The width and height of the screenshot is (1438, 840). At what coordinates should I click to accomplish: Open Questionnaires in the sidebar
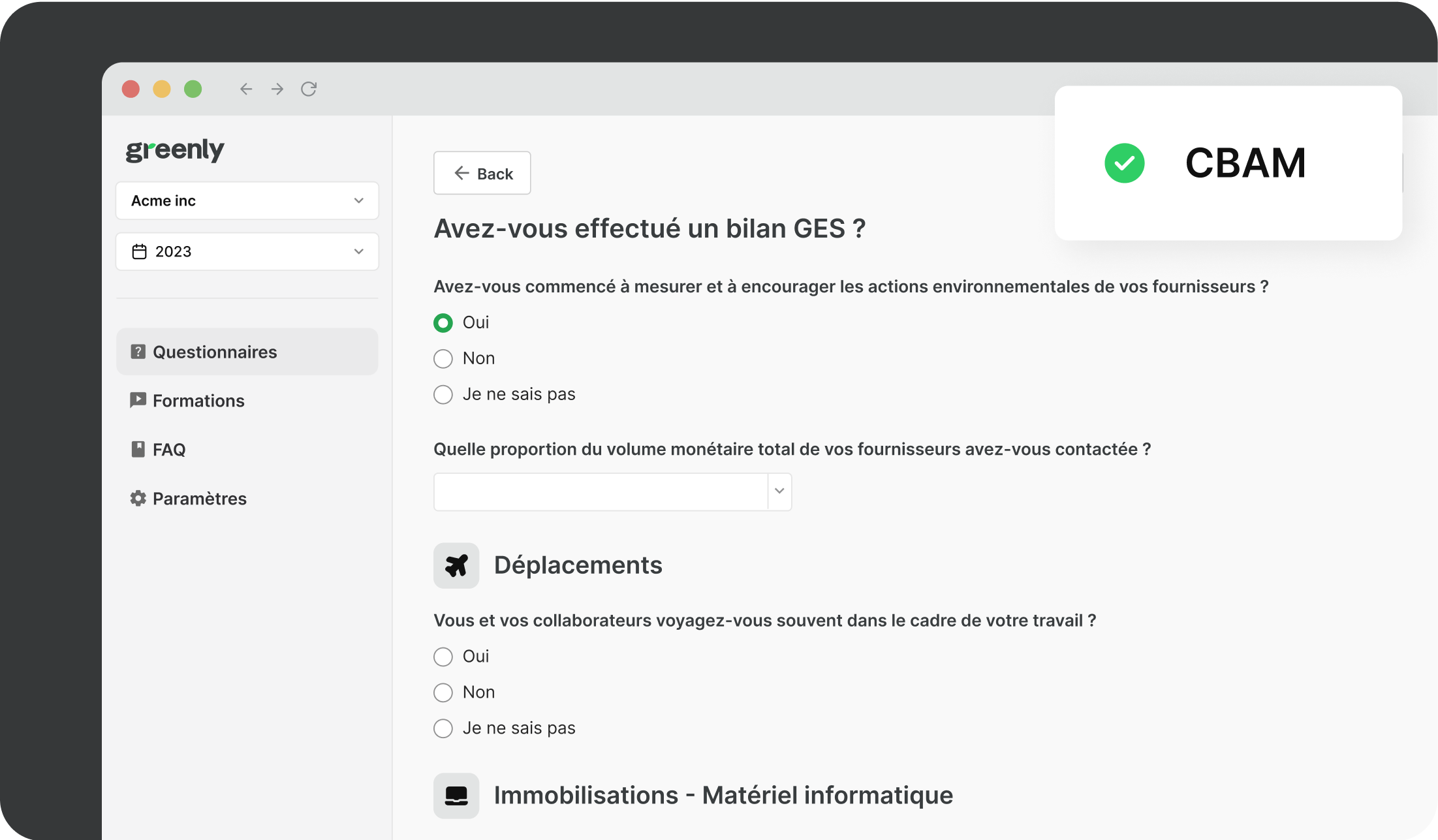click(215, 352)
